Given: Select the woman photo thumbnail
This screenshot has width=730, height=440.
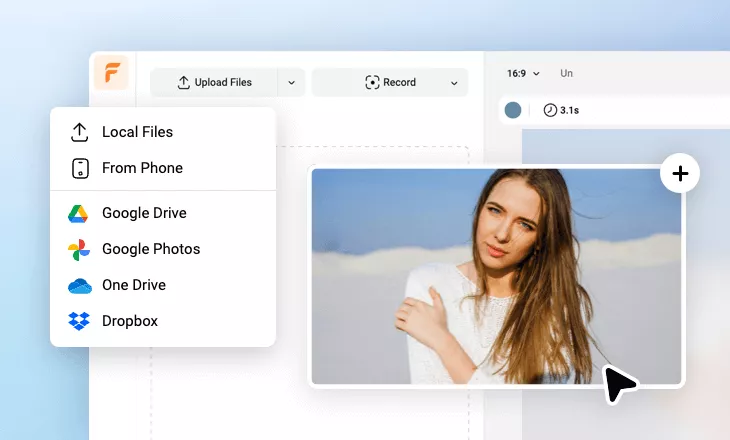Looking at the screenshot, I should 495,276.
